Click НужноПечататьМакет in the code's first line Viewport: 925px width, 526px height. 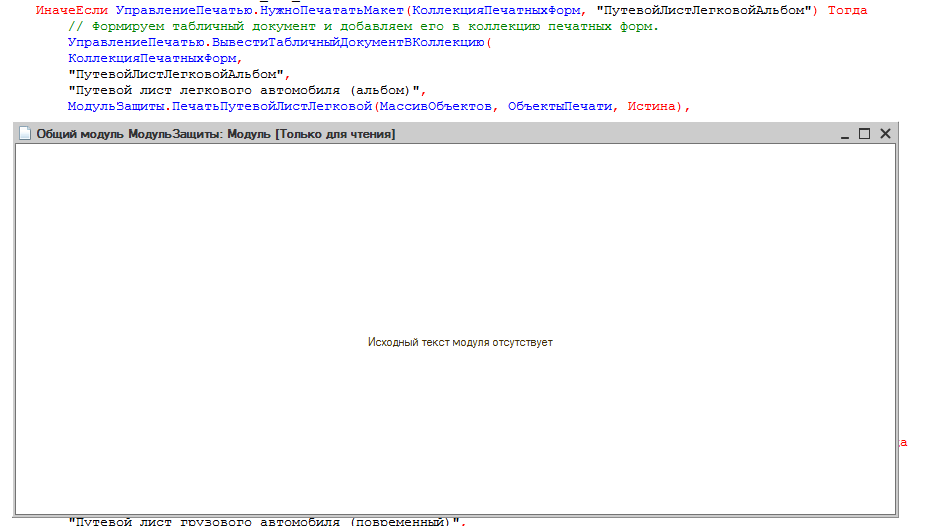coord(332,11)
